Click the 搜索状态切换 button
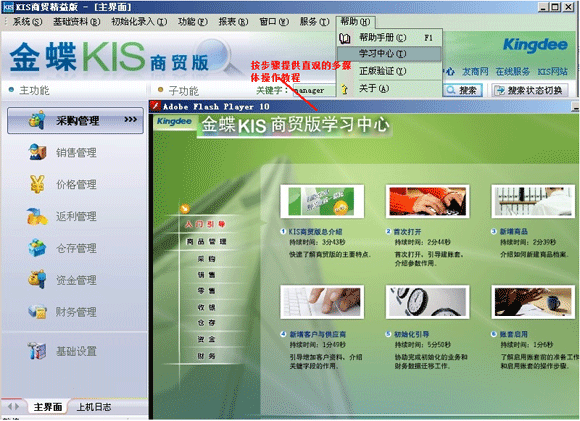The height and width of the screenshot is (421, 580). click(x=530, y=90)
